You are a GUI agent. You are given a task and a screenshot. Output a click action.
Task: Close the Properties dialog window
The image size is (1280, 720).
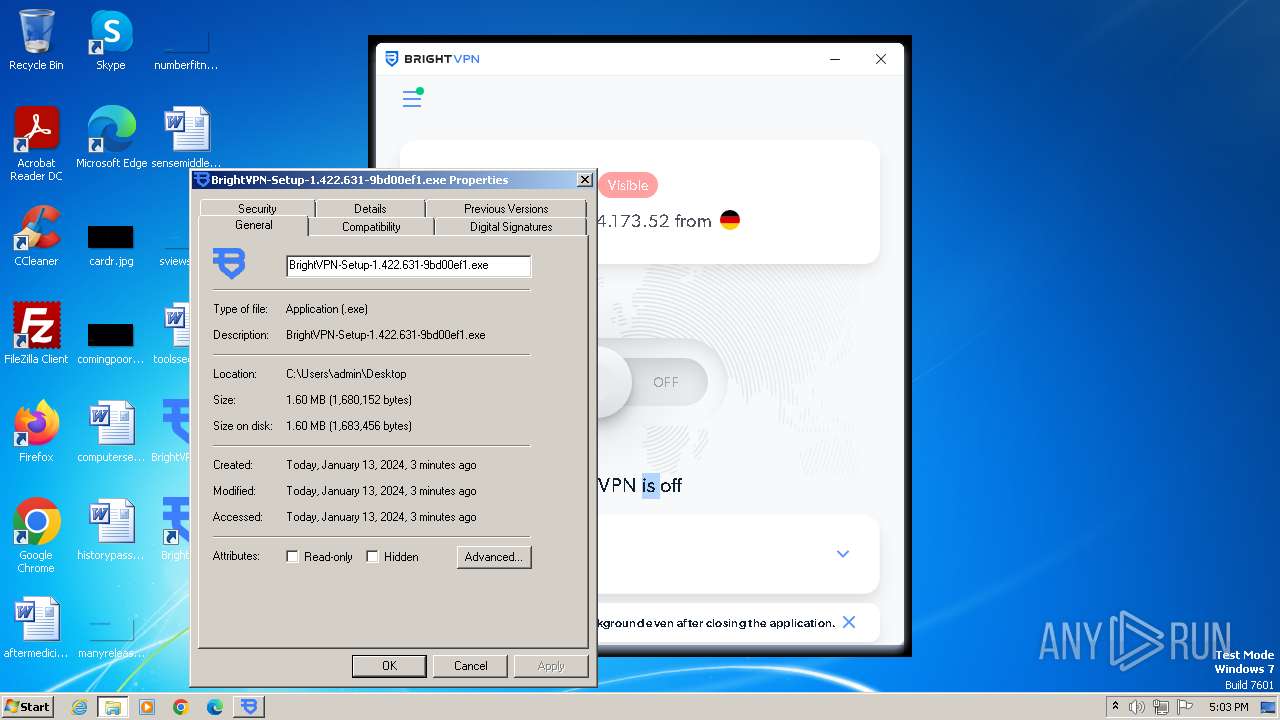(584, 180)
